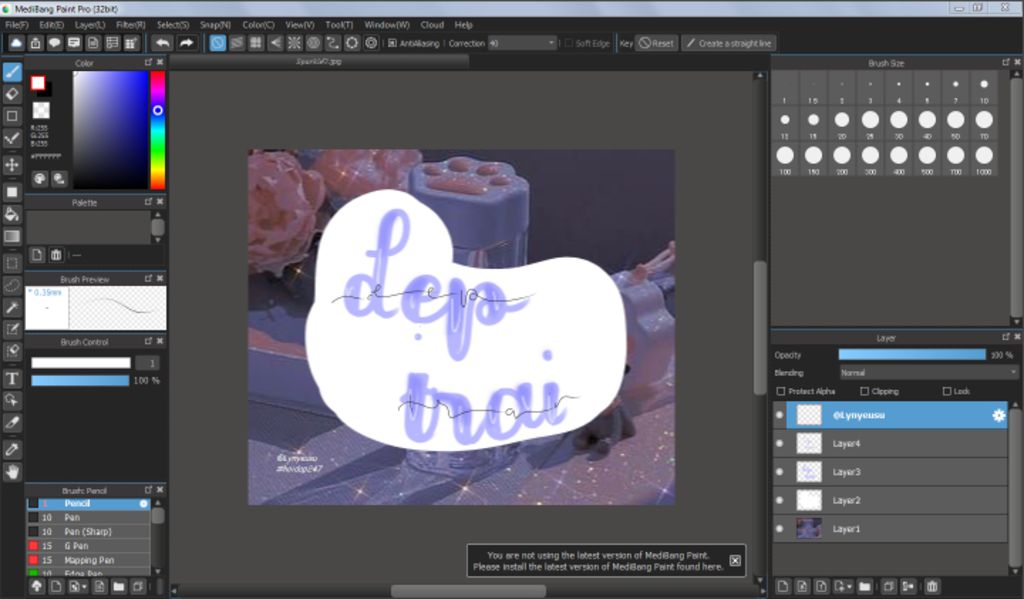
Task: Toggle visibility of @Lynyeusu layer
Action: pos(779,415)
